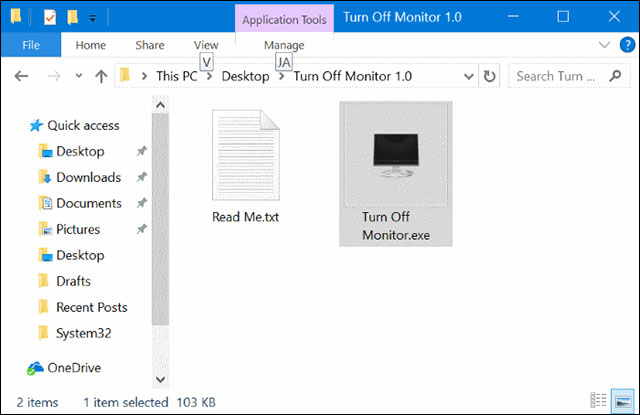Go up one folder level

[x=101, y=76]
